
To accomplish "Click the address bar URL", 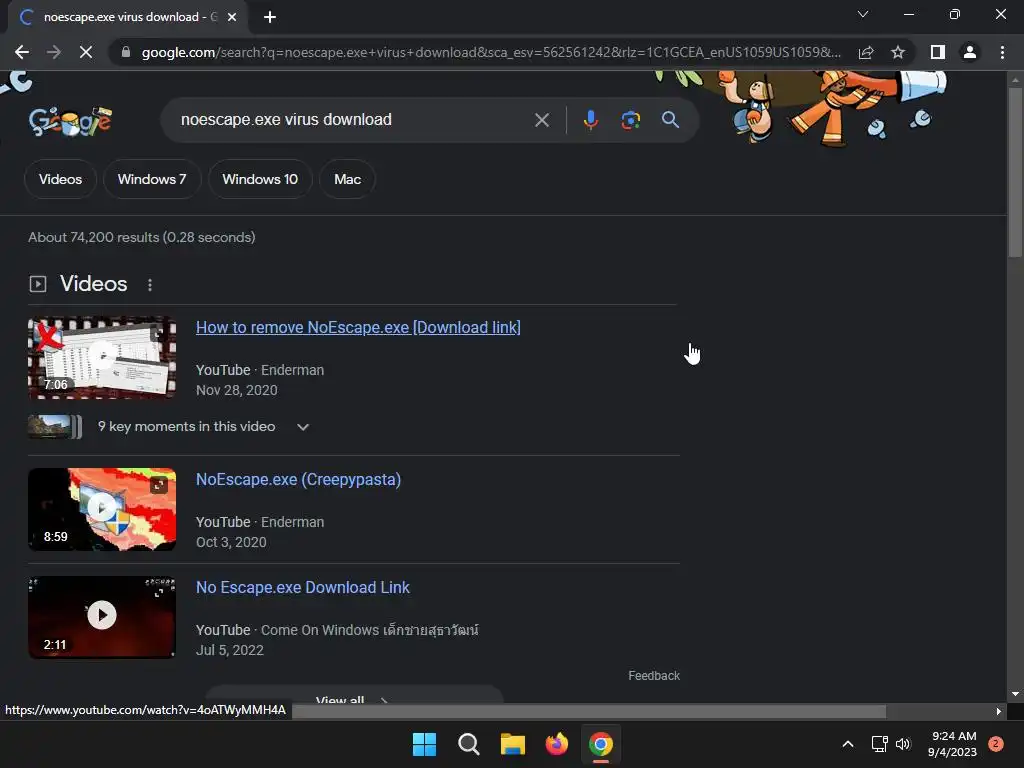I will point(491,52).
